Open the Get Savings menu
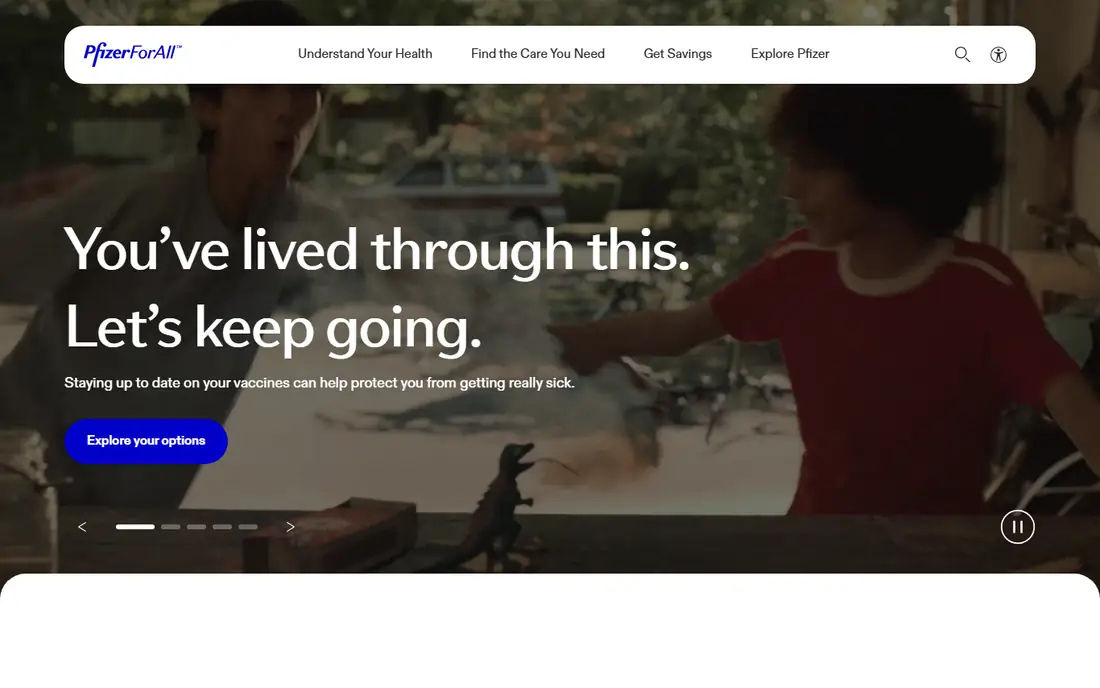This screenshot has height=688, width=1100. (x=678, y=54)
